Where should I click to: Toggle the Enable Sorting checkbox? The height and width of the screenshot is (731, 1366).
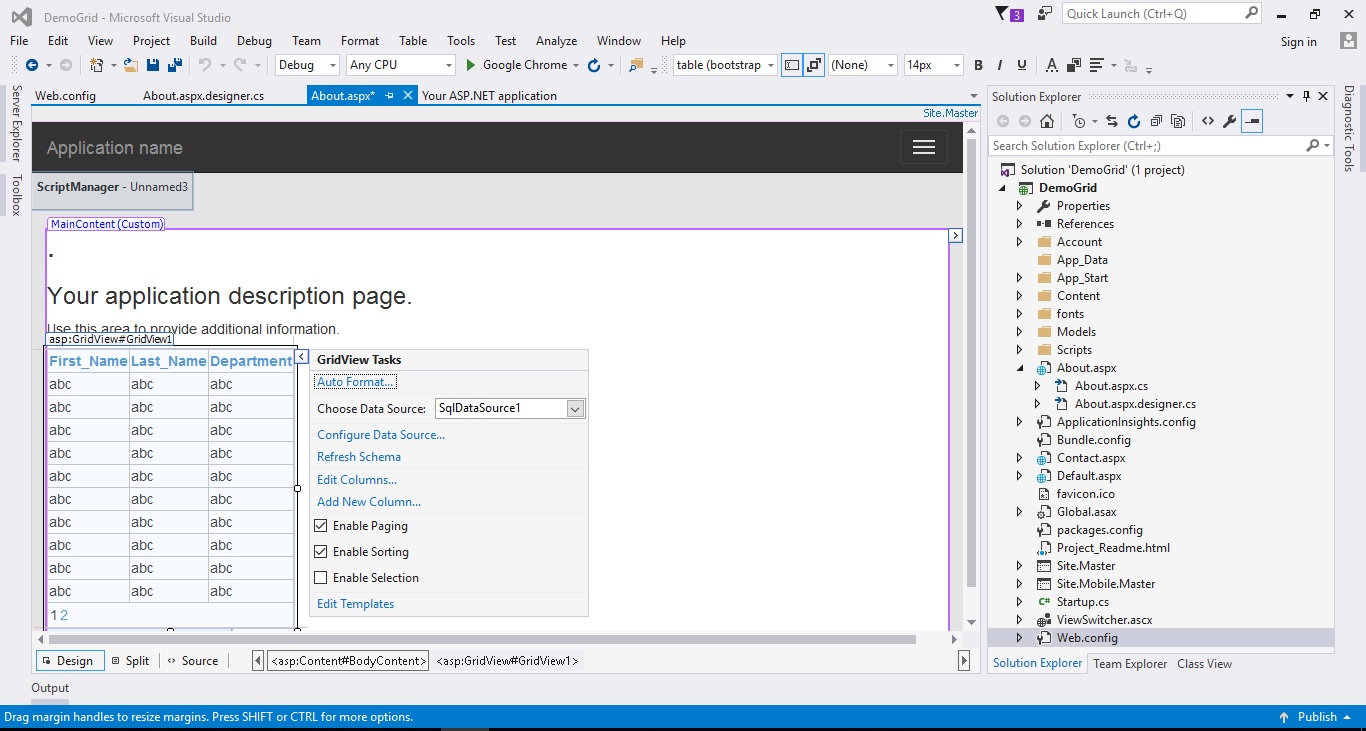321,551
